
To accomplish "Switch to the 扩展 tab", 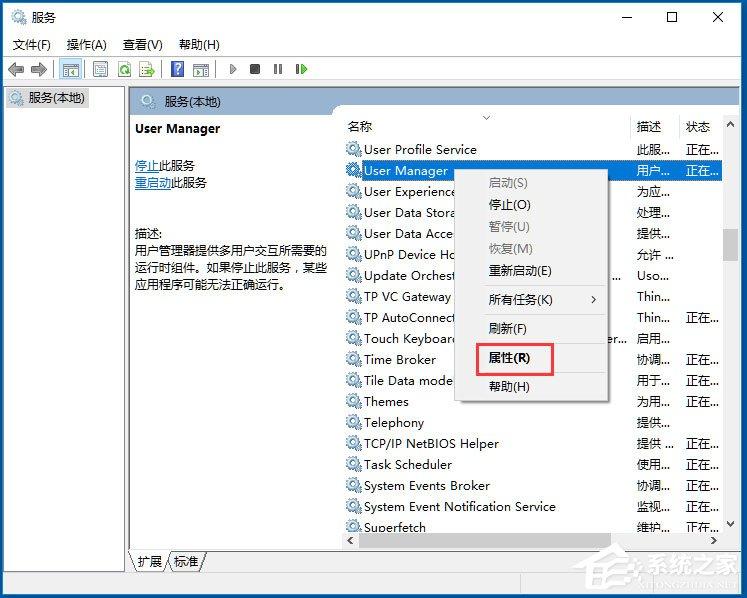I will tap(150, 561).
